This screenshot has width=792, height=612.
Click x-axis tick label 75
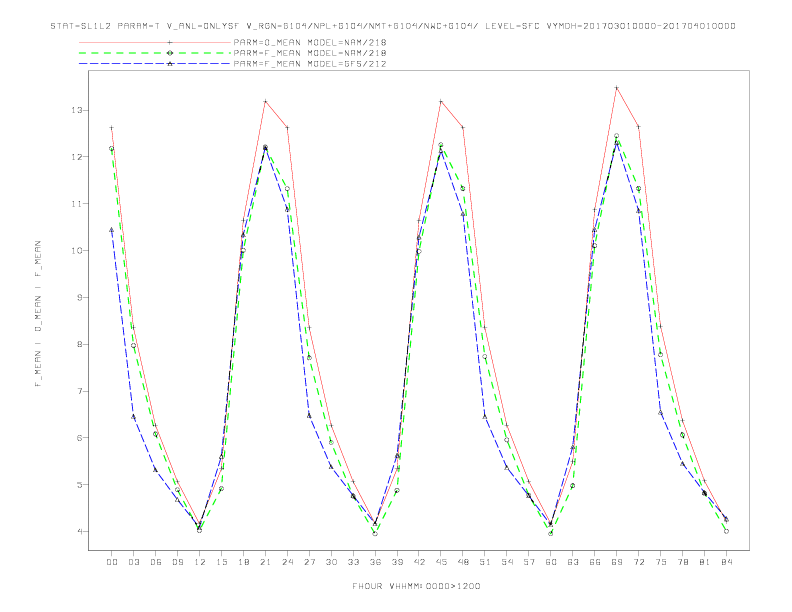click(x=661, y=562)
